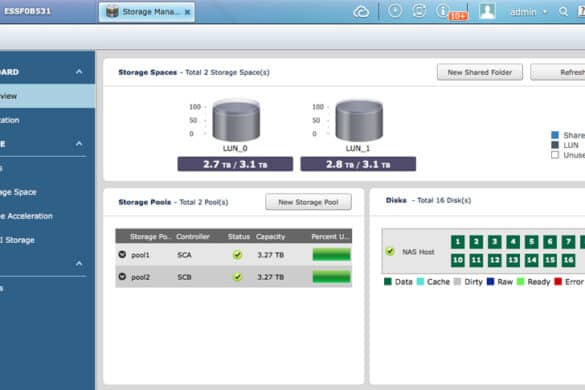The height and width of the screenshot is (390, 585).
Task: Select the LUN_1 2.8 TB / 3.1 TB bar
Action: point(358,164)
